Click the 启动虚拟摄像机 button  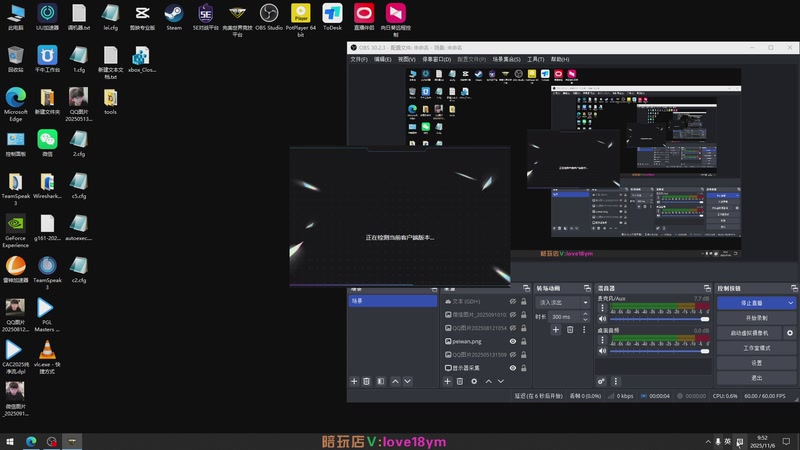(749, 333)
